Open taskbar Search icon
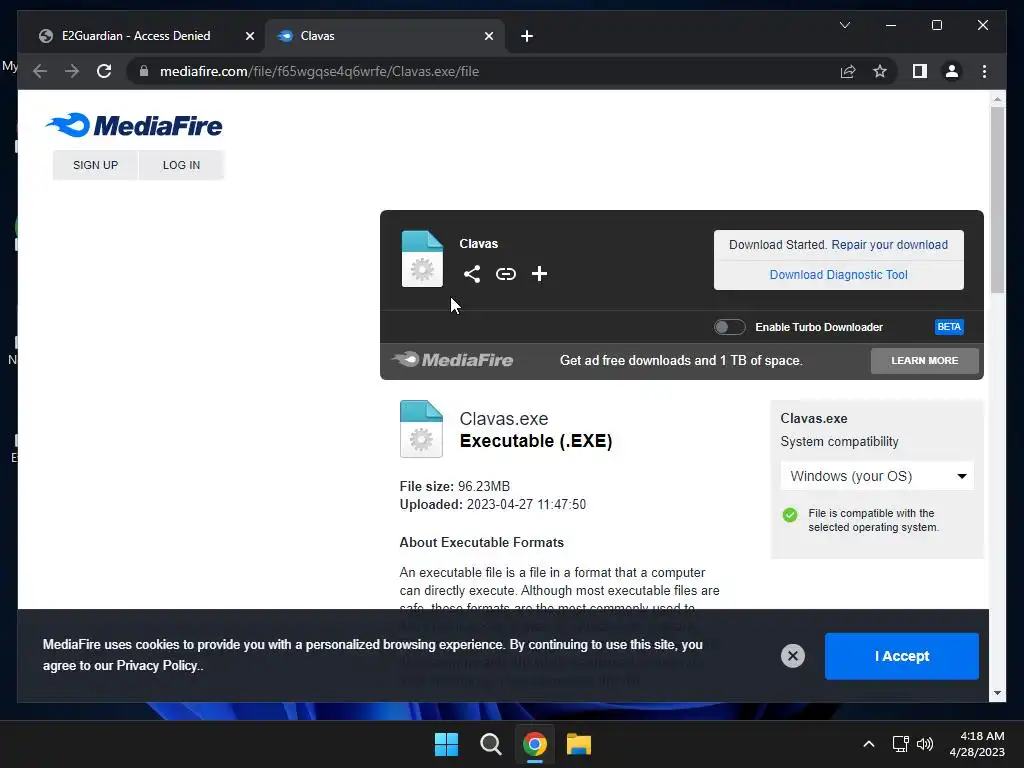This screenshot has height=768, width=1024. [x=490, y=744]
